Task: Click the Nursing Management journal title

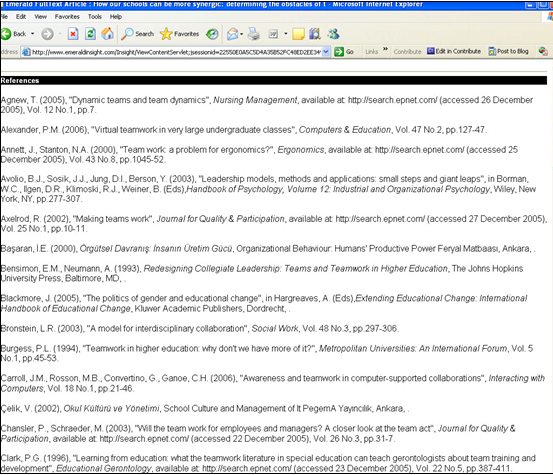Action: coord(255,100)
